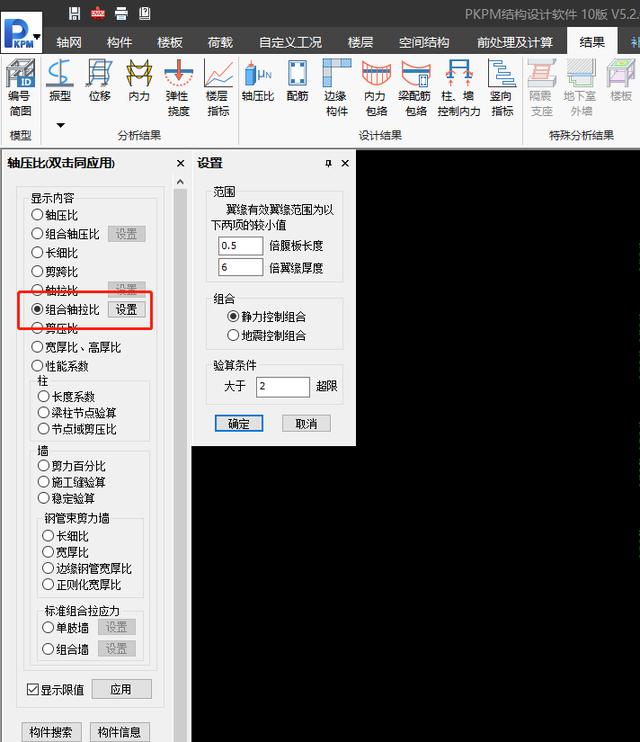This screenshot has width=640, height=742.
Task: Select the 剪跨比 radio option
Action: [54, 272]
